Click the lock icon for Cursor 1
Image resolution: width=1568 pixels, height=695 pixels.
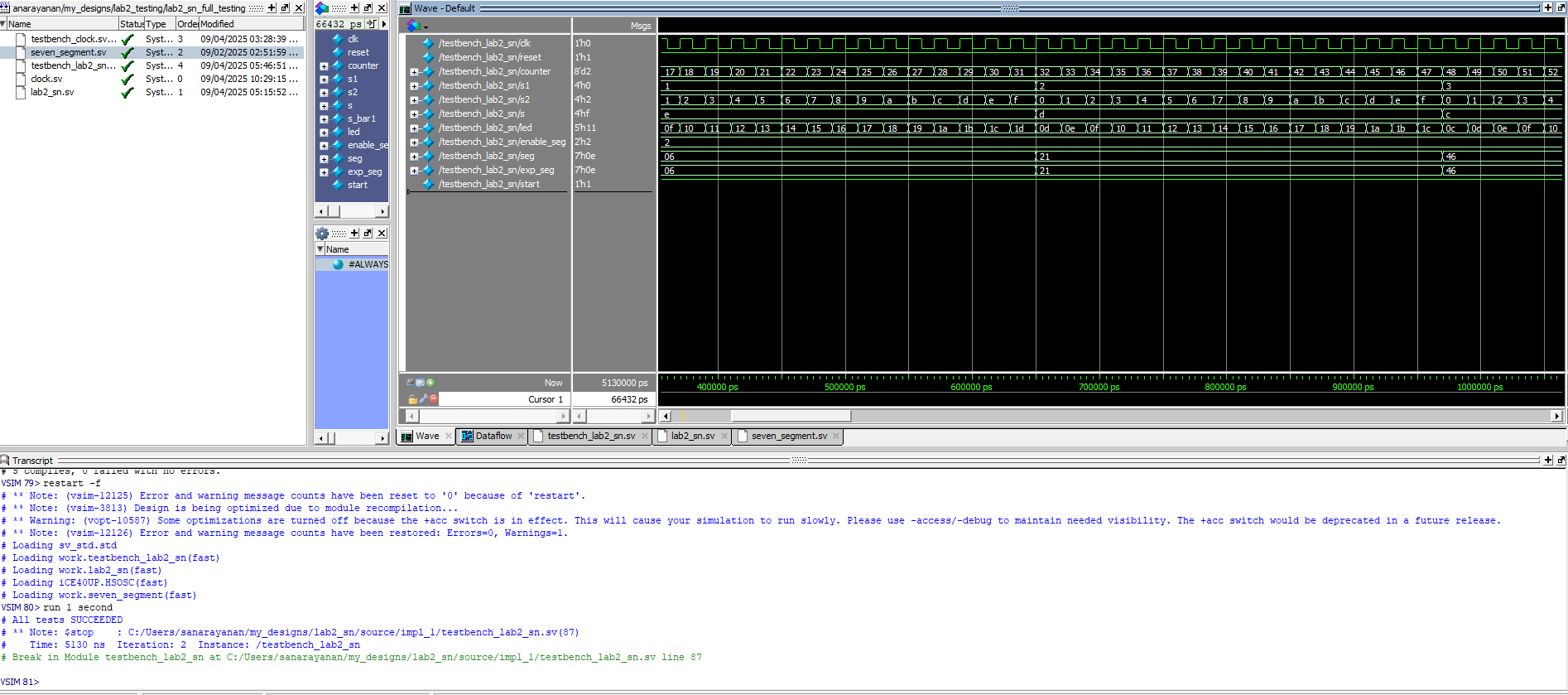click(412, 399)
